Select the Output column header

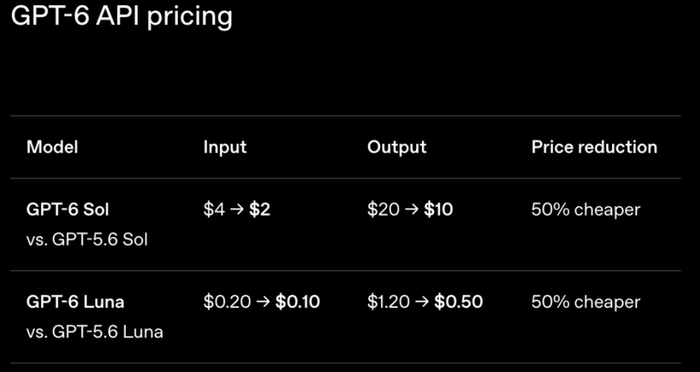click(397, 147)
